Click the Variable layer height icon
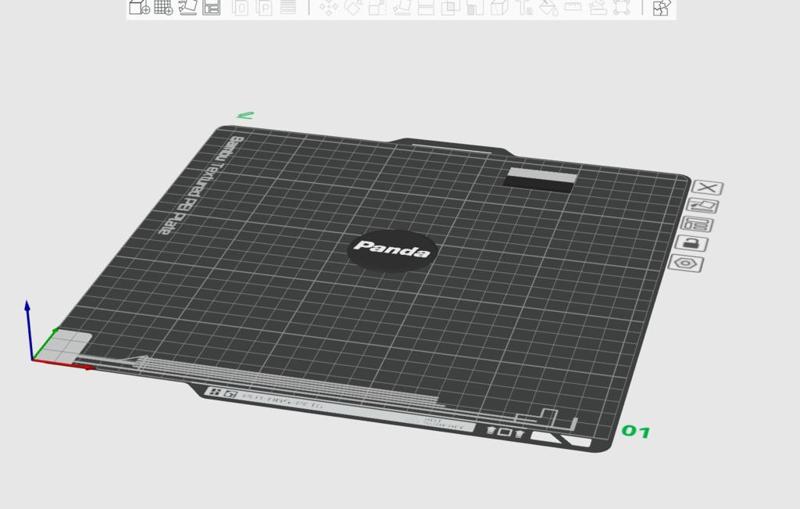Image resolution: width=800 pixels, height=509 pixels. [x=288, y=8]
